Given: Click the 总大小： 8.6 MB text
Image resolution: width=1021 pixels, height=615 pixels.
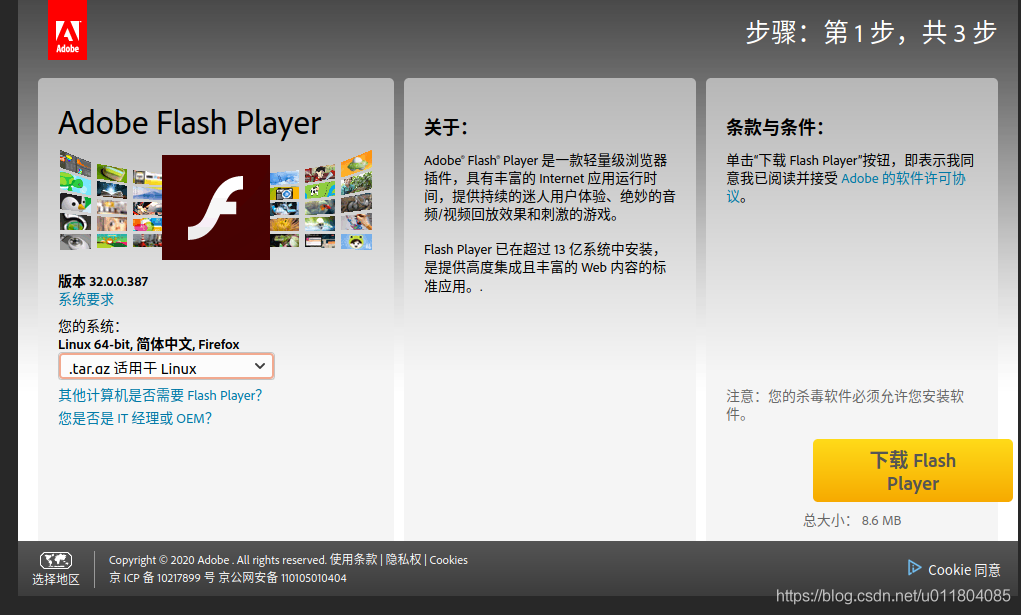Looking at the screenshot, I should coord(852,520).
